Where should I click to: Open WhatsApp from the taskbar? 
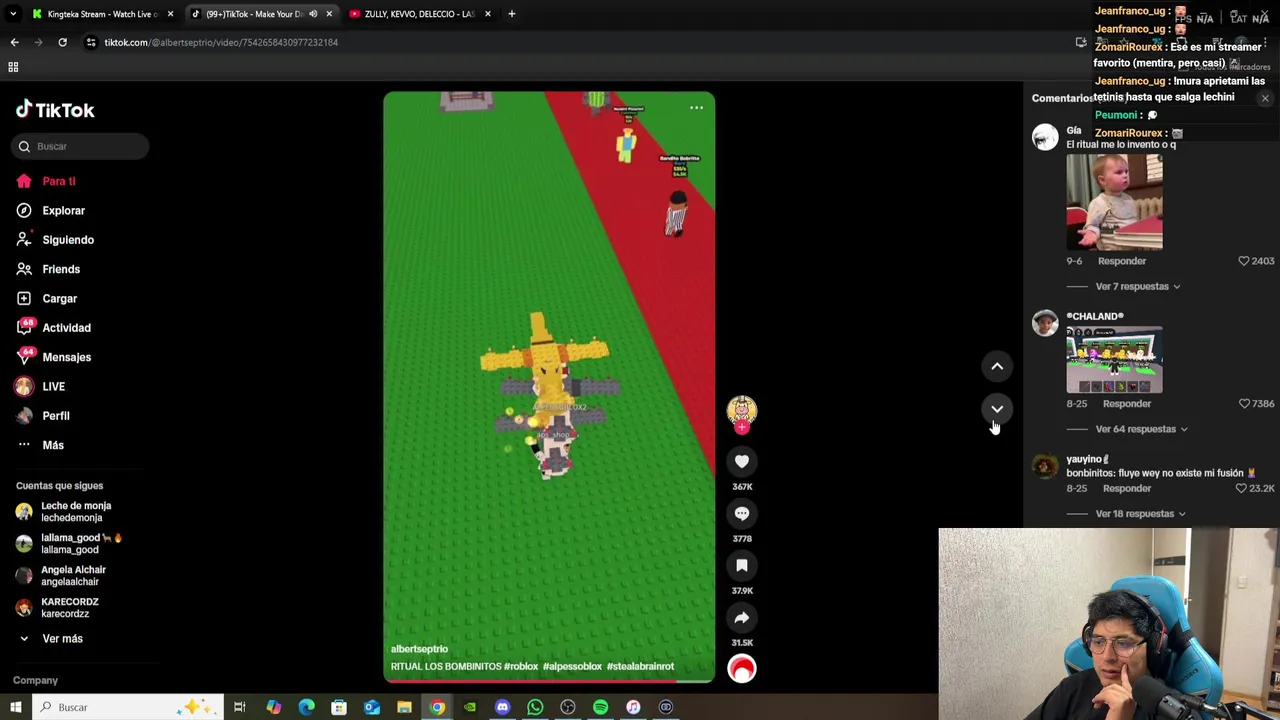click(x=535, y=707)
